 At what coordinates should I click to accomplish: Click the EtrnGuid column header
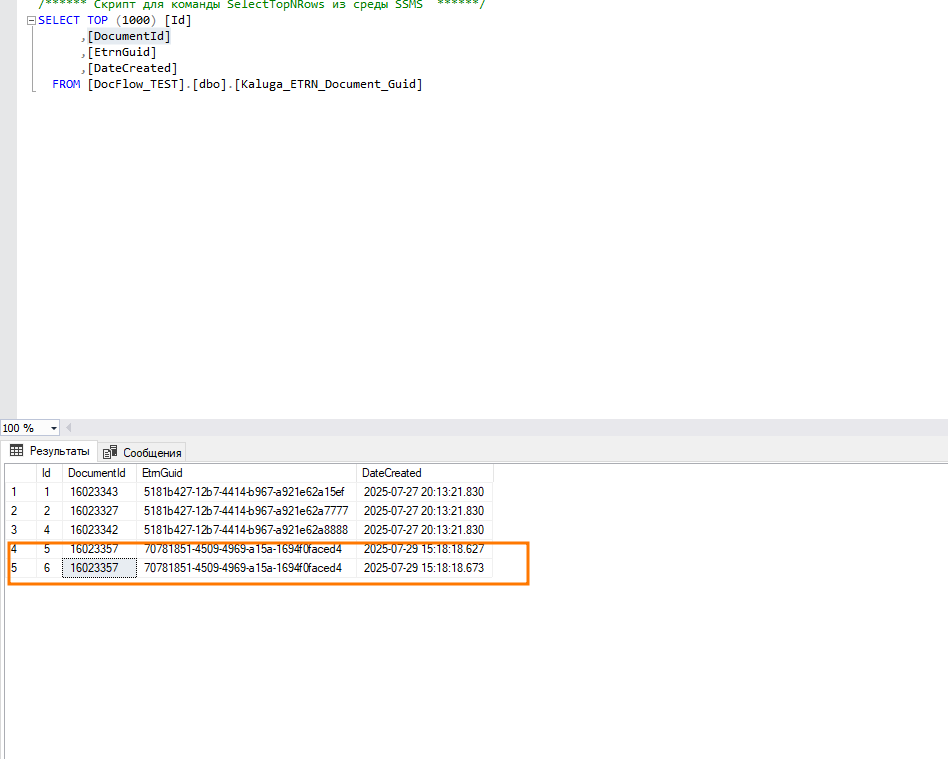247,473
